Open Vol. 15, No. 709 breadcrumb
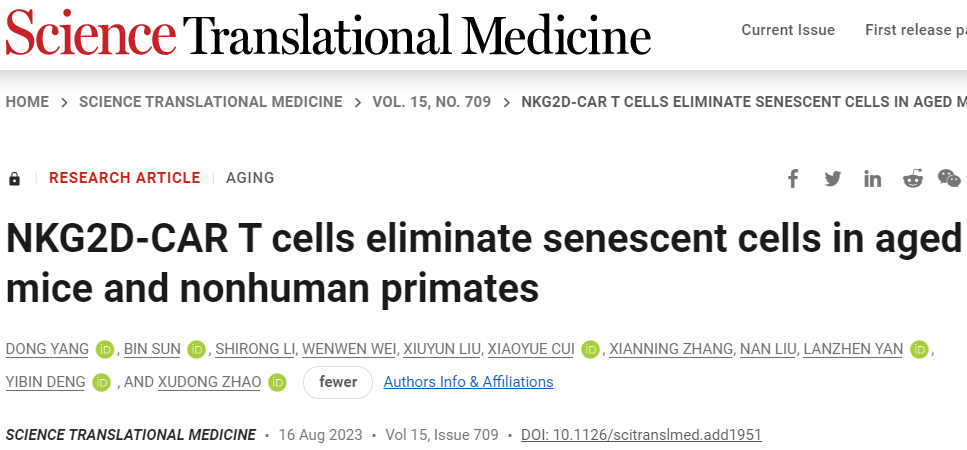The height and width of the screenshot is (450, 967). [x=431, y=102]
